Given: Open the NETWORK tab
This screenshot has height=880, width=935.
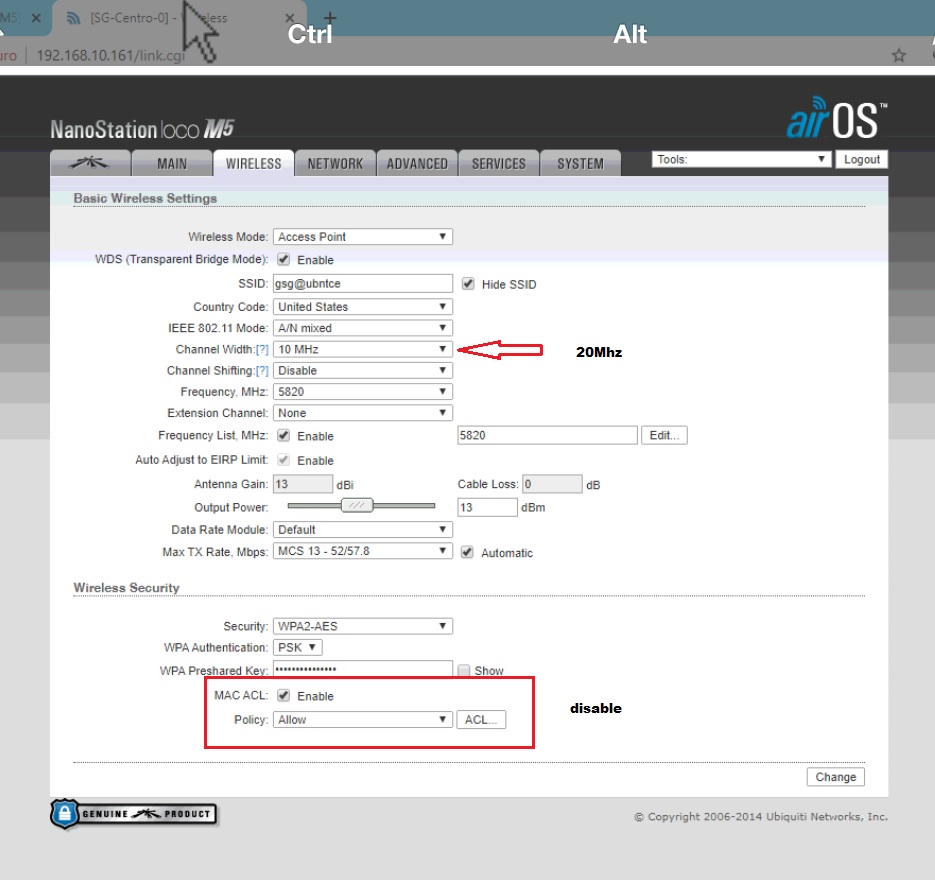Looking at the screenshot, I should click(335, 163).
